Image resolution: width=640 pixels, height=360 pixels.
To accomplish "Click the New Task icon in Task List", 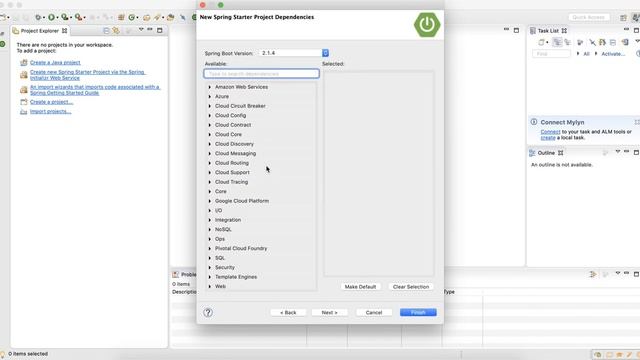I will tap(541, 42).
